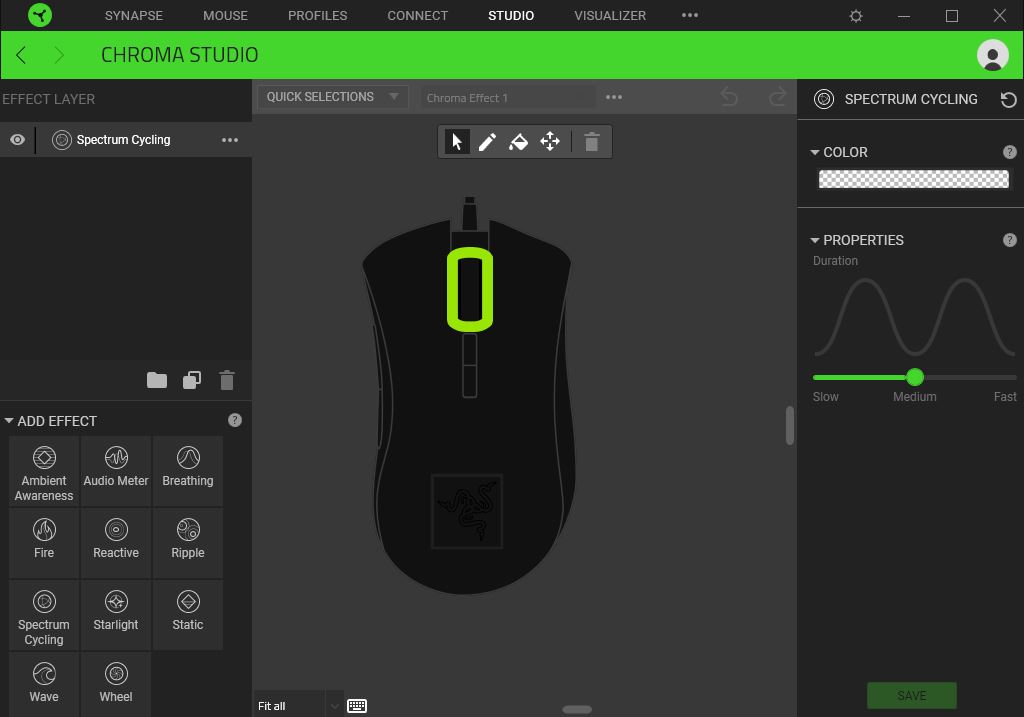Add the Breathing effect
This screenshot has height=717, width=1024.
187,471
